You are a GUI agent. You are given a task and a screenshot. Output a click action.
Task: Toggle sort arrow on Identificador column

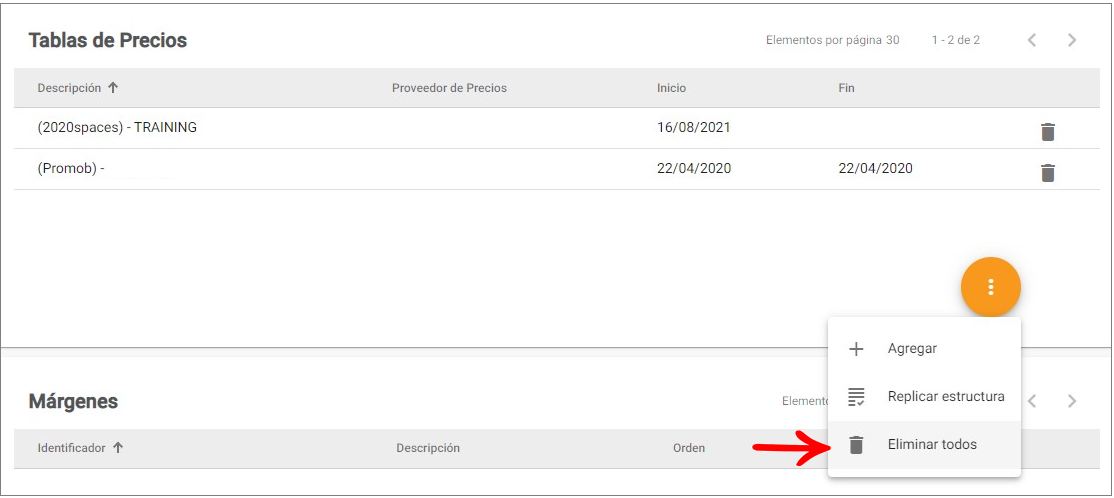coord(118,448)
